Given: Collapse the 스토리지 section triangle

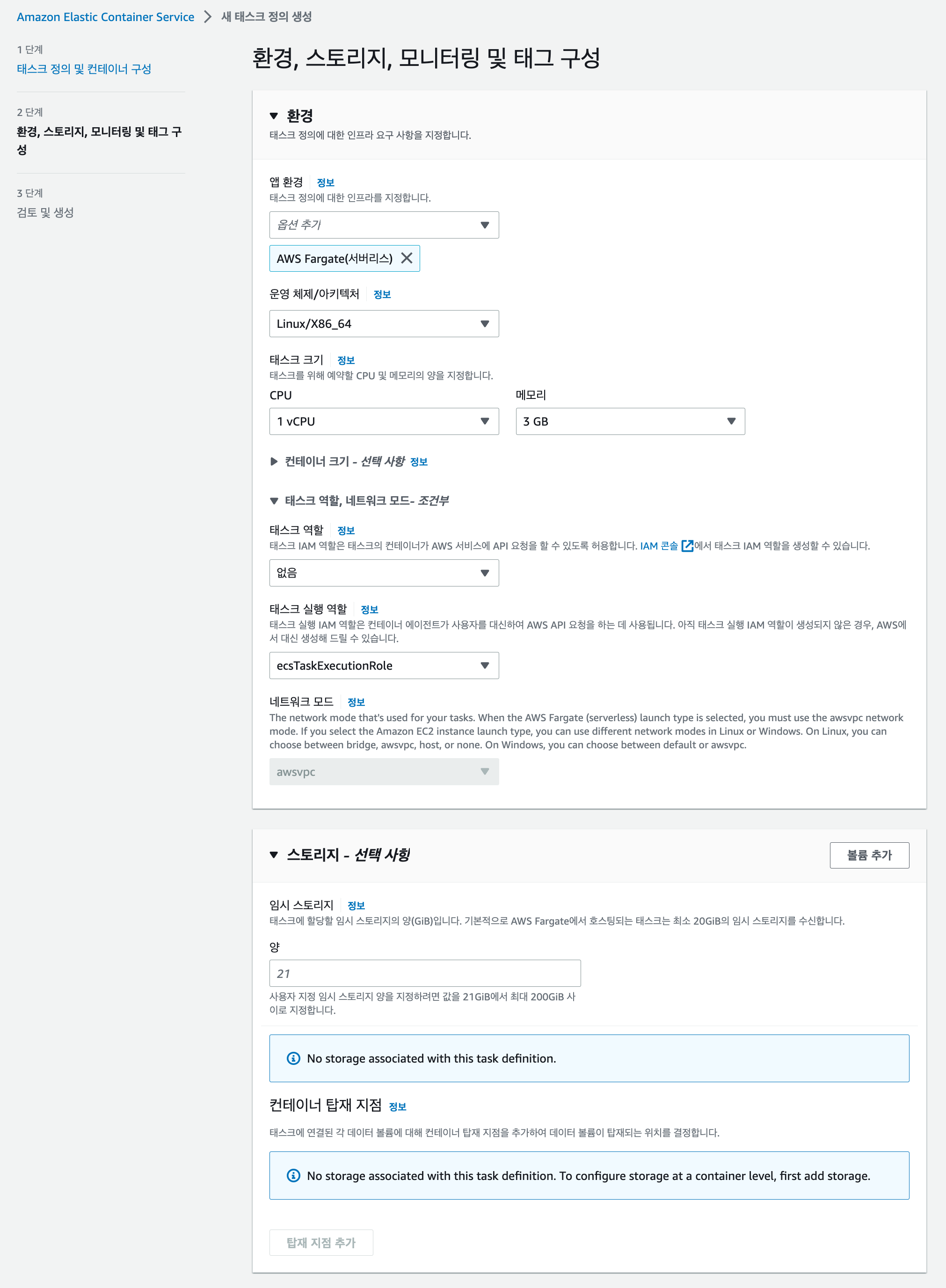Looking at the screenshot, I should (x=274, y=854).
